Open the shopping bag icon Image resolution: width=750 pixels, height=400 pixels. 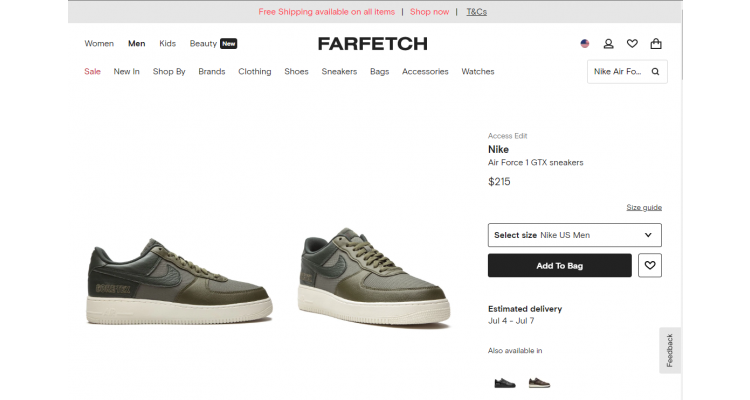click(656, 44)
